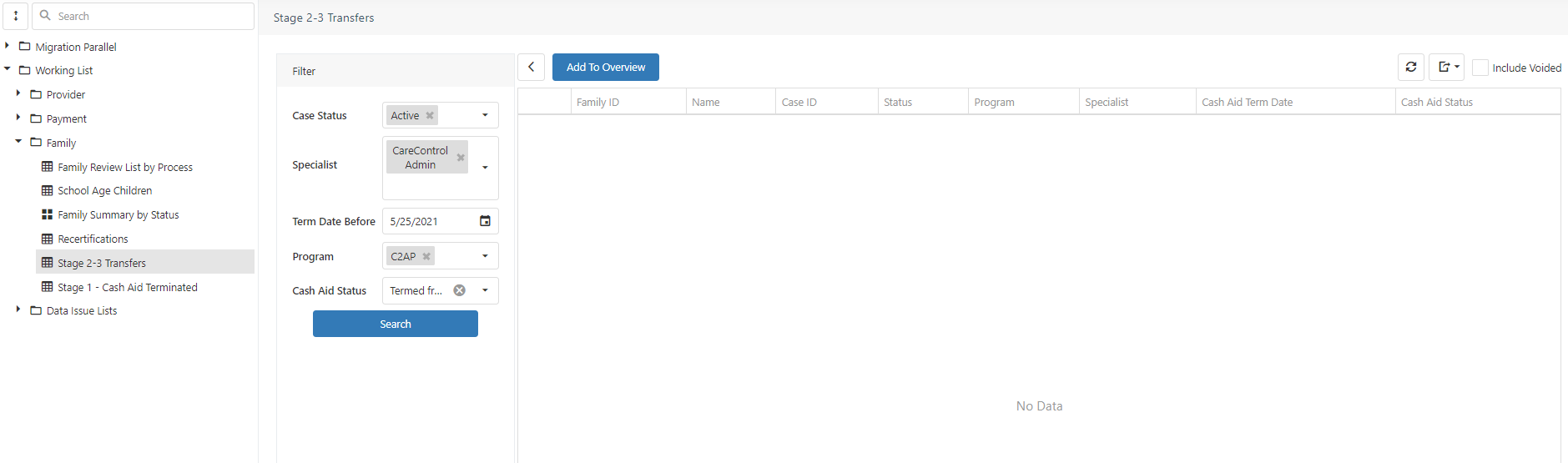Click the collapse filter panel arrow
This screenshot has height=463, width=1568.
(x=531, y=67)
